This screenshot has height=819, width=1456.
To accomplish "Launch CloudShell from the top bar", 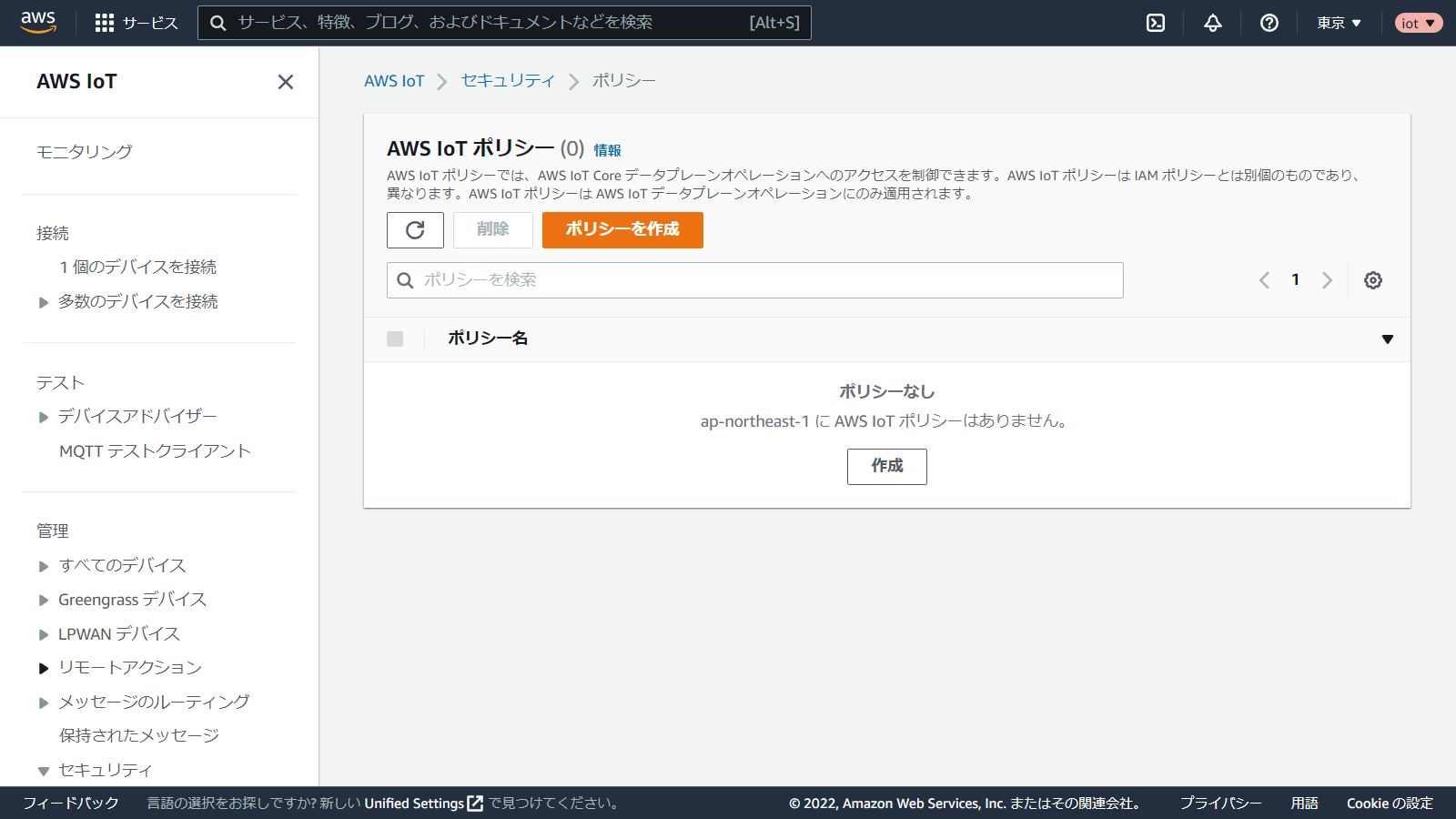I will 1156,23.
